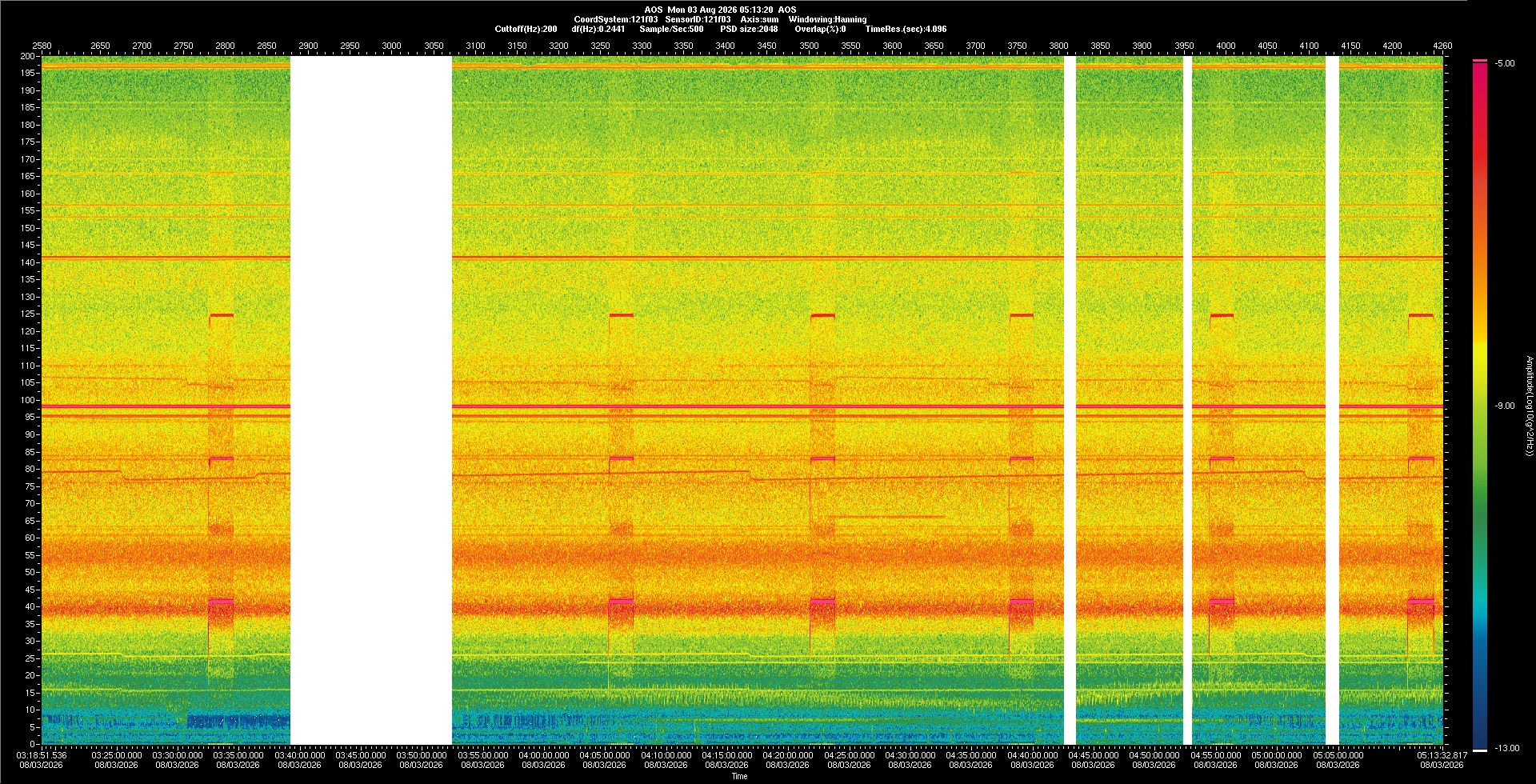Click the '0' frequency axis label

[33, 744]
